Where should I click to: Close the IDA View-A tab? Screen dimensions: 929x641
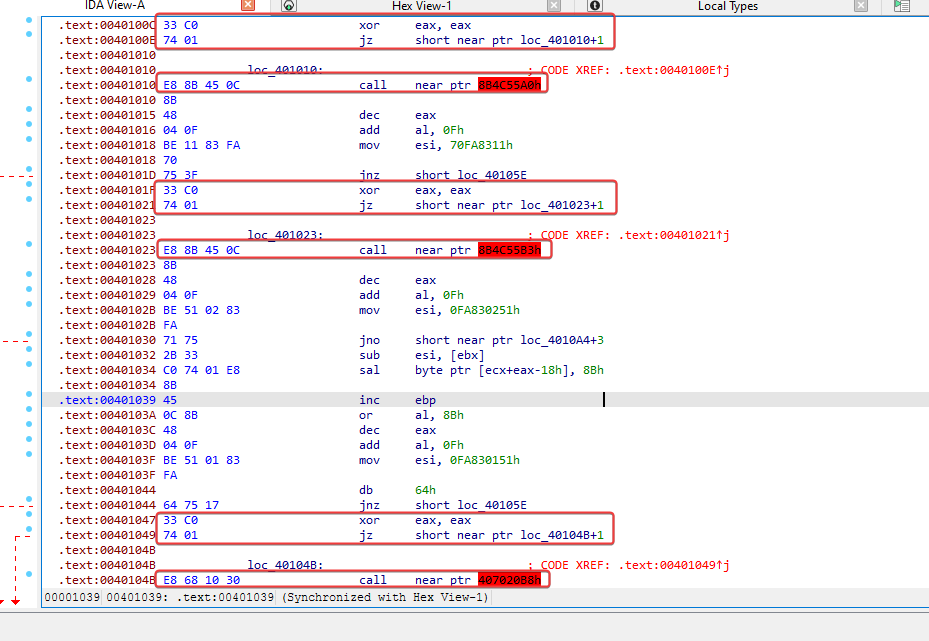[248, 5]
